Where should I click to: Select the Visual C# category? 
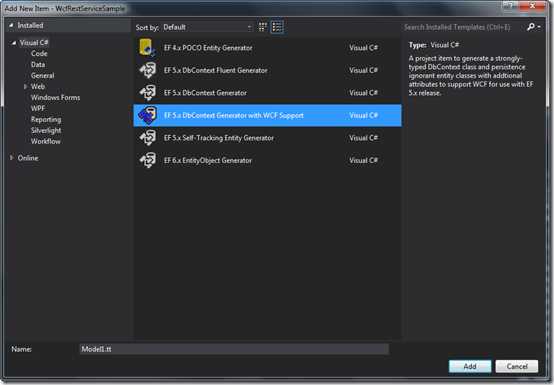pos(34,43)
